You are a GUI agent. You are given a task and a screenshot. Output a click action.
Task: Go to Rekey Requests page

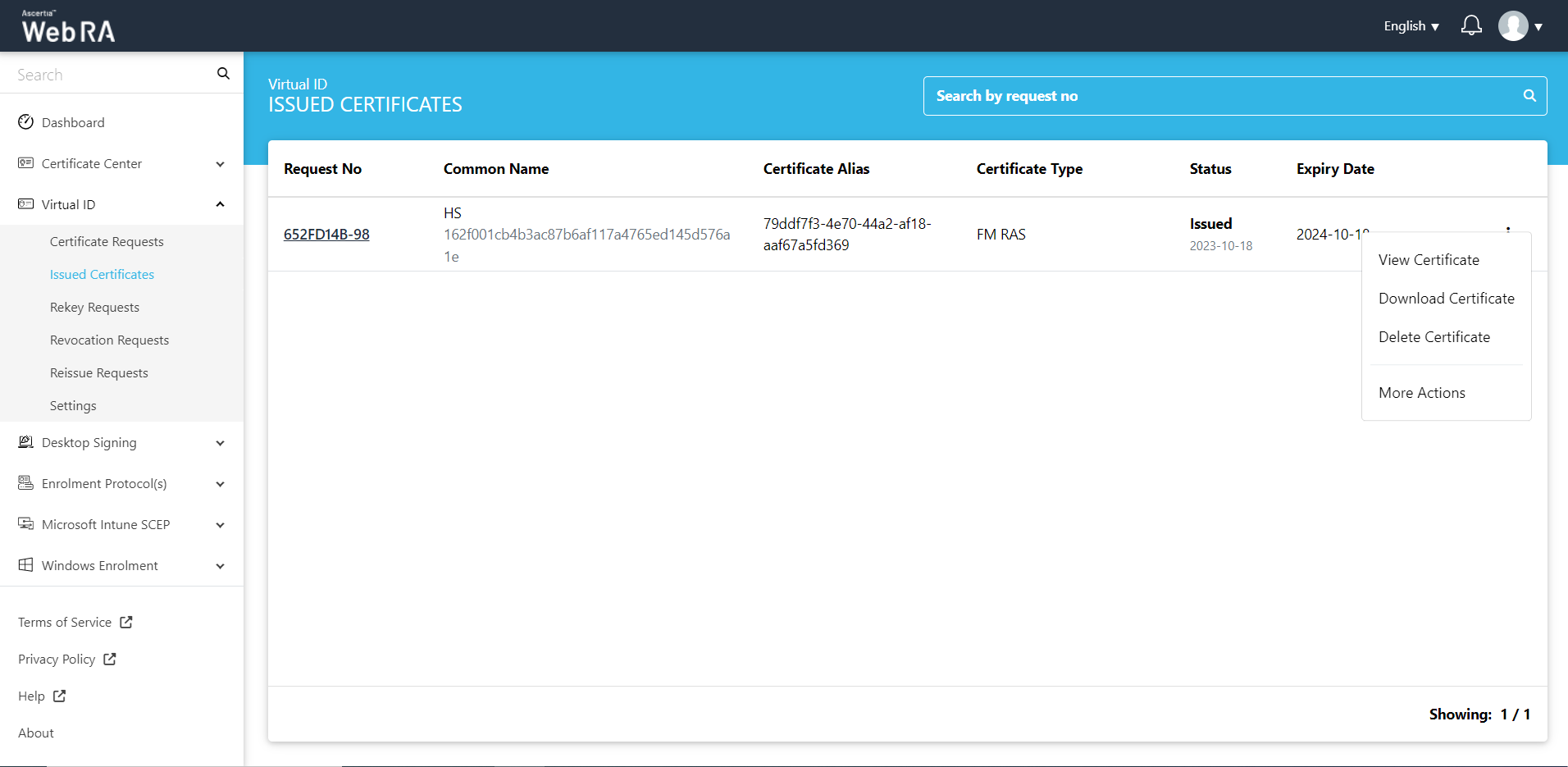pos(94,308)
